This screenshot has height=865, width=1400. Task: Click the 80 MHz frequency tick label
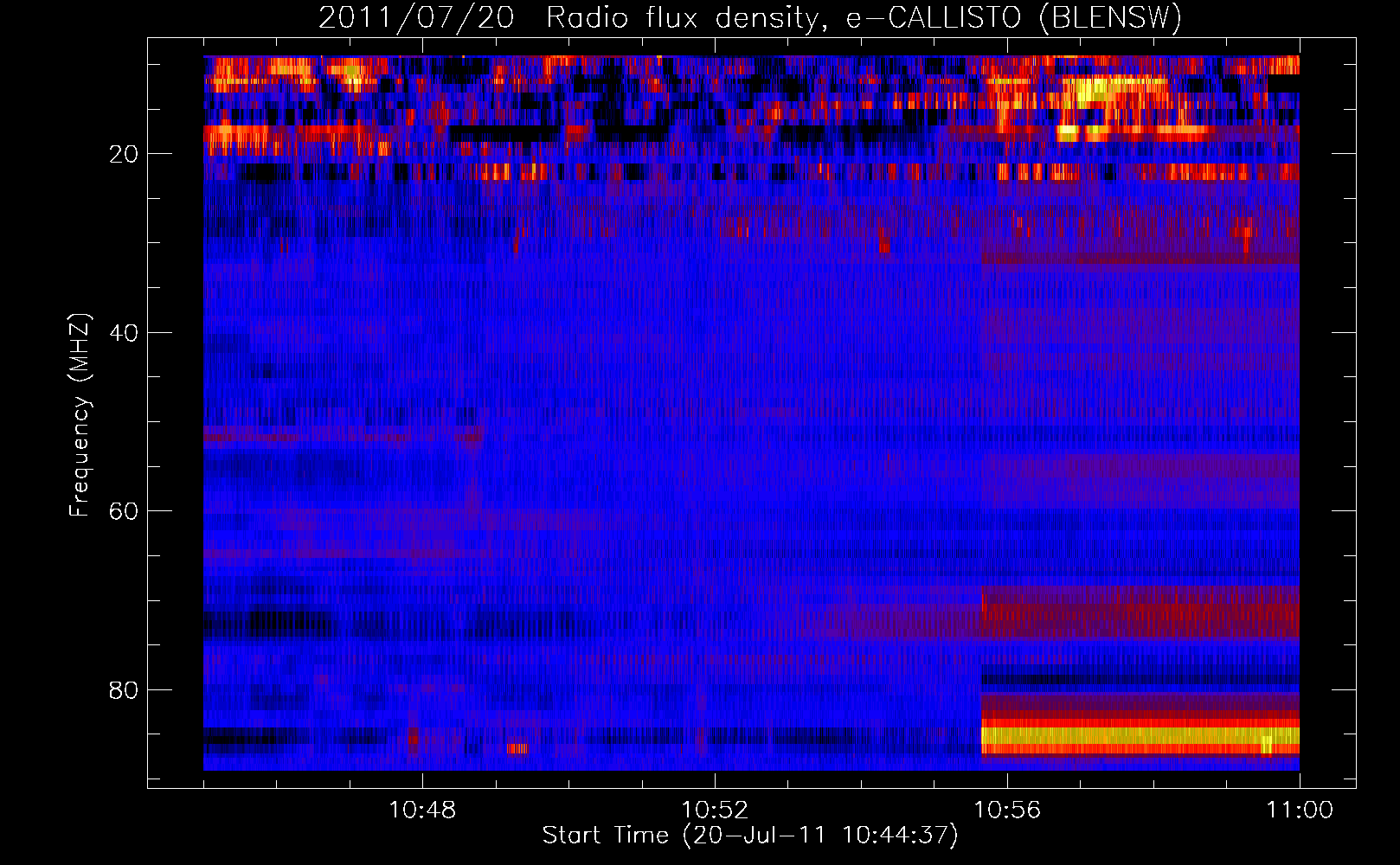coord(125,690)
